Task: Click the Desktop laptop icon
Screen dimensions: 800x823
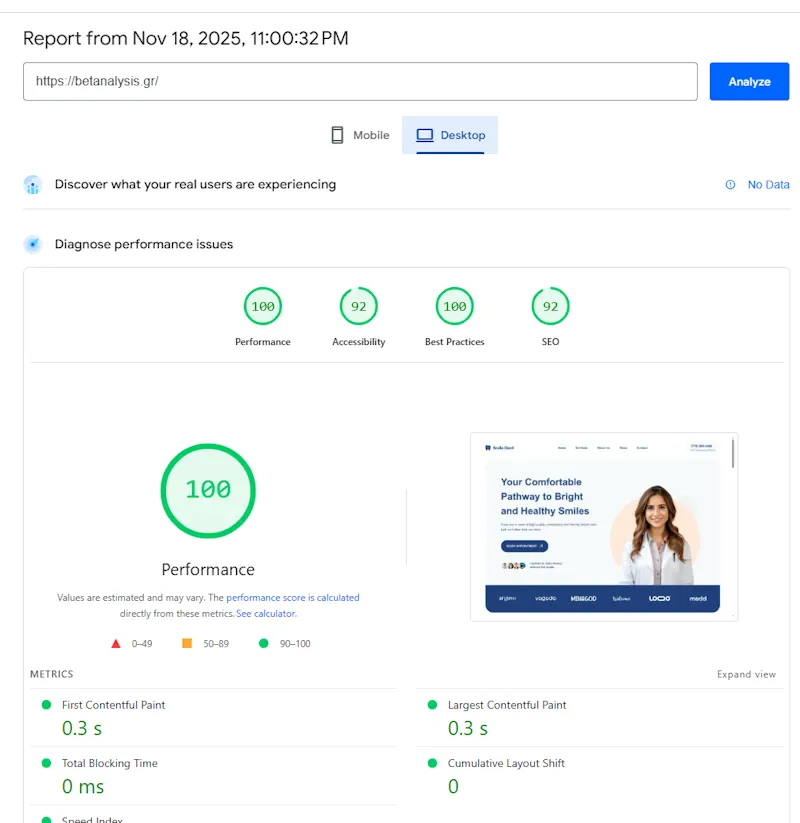Action: tap(425, 135)
